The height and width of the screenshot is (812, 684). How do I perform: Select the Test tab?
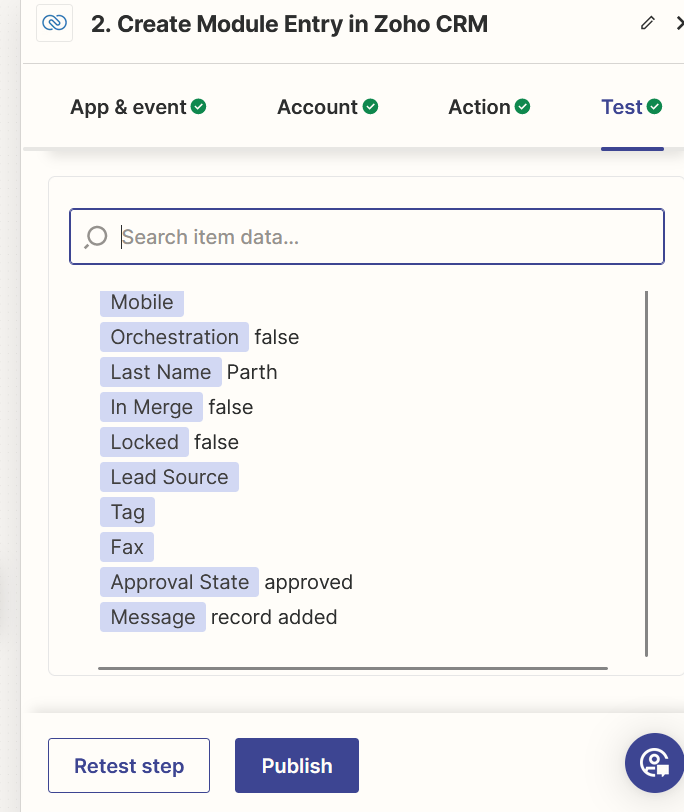tap(631, 107)
